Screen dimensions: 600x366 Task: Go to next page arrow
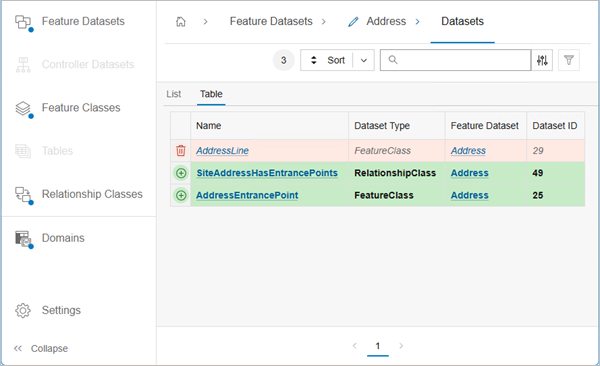401,346
